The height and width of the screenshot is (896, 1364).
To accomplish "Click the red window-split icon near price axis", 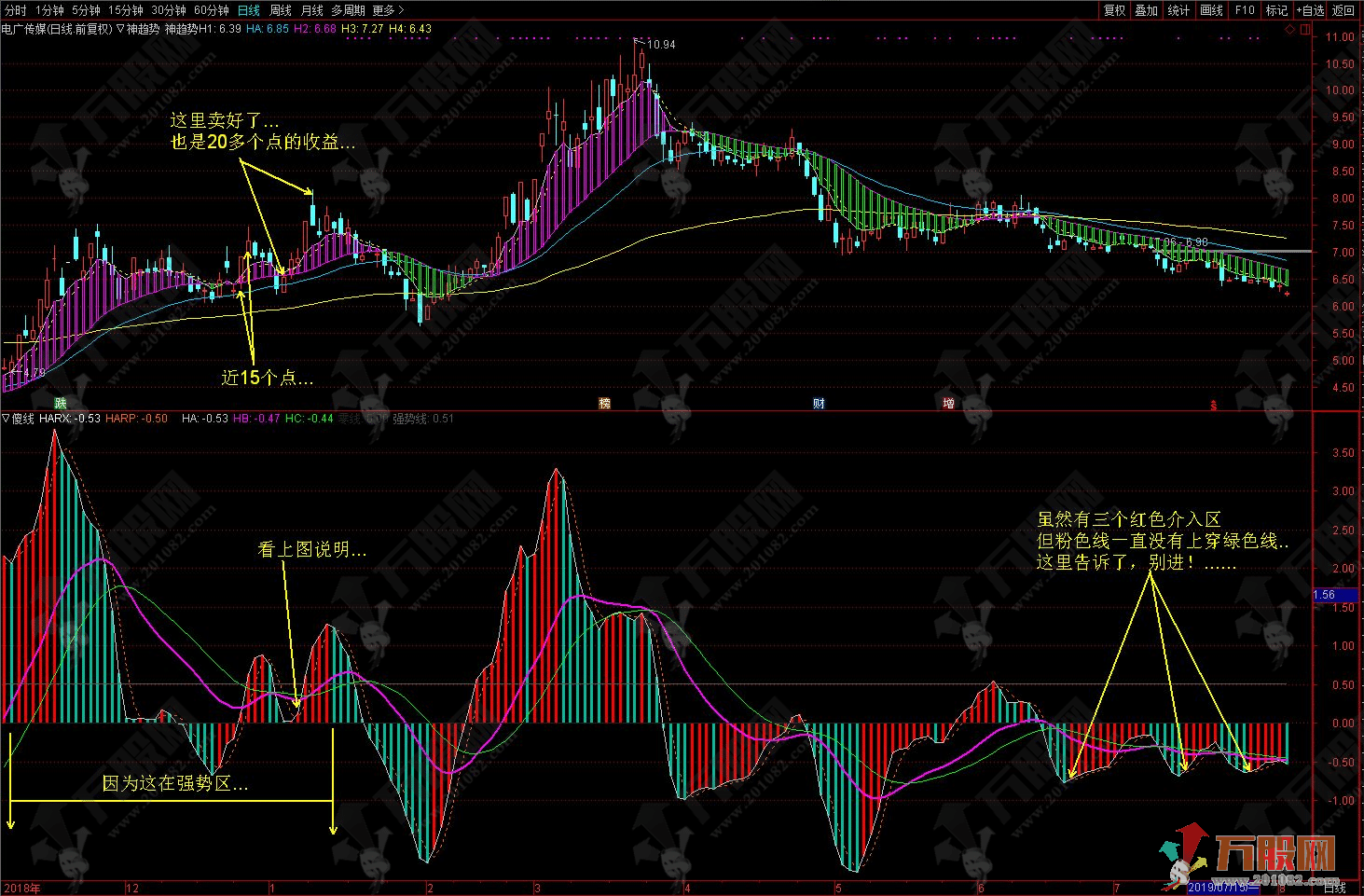I will pos(1303,29).
